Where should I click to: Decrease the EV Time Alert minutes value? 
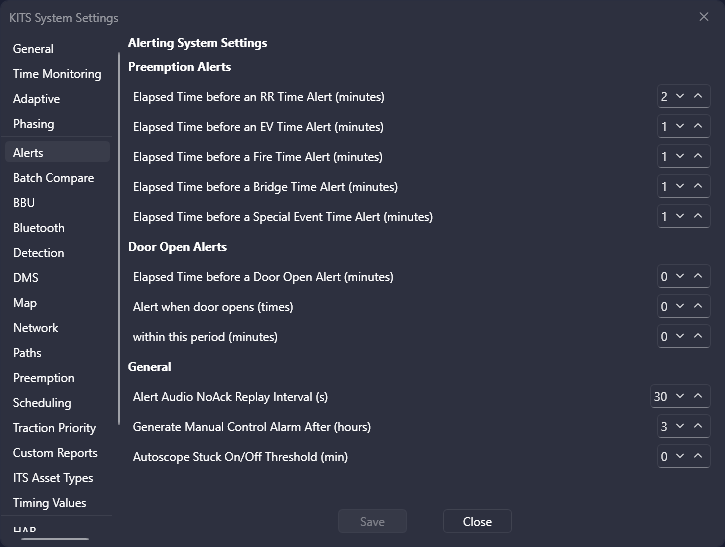(680, 127)
